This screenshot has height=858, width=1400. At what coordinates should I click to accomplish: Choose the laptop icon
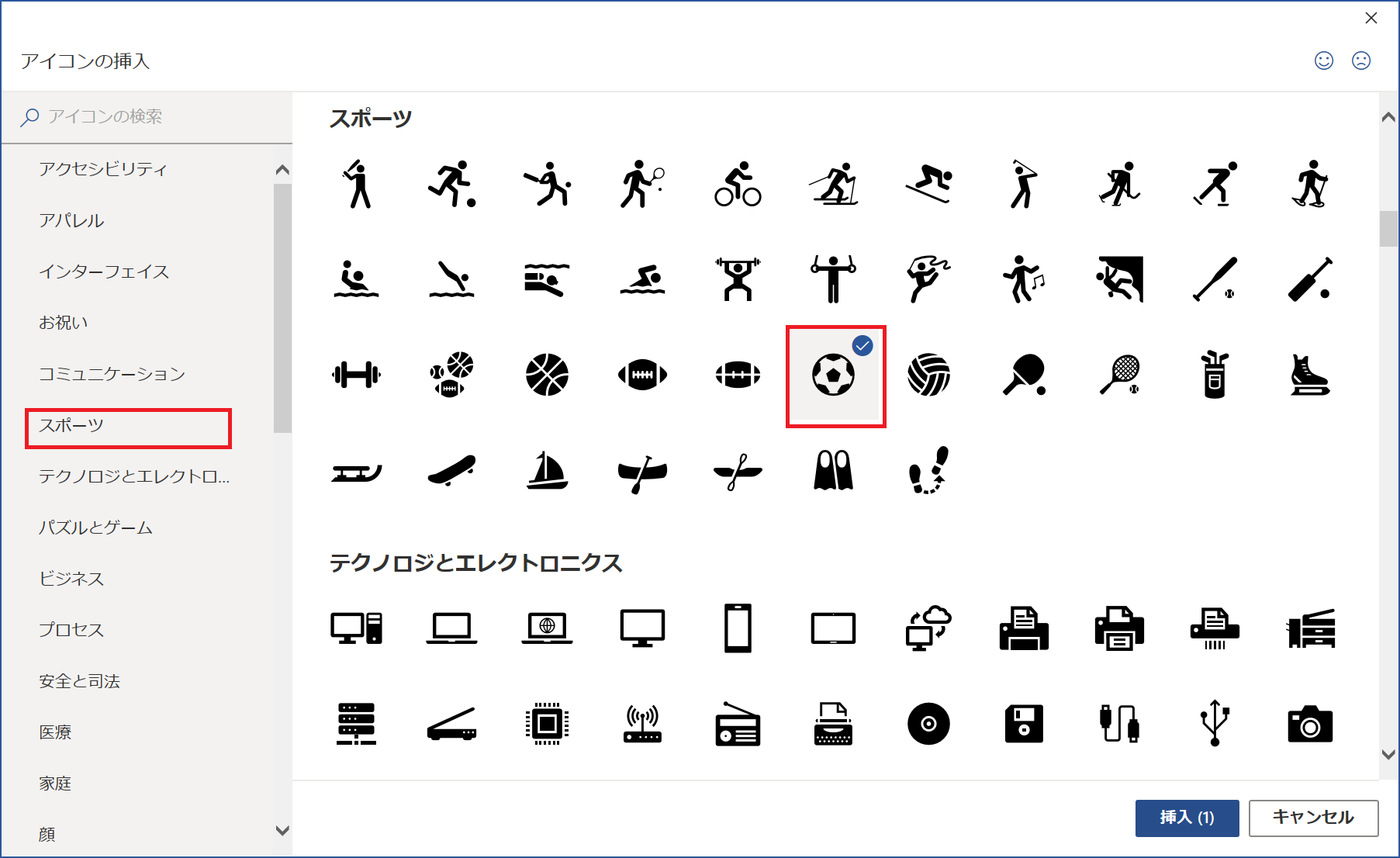(451, 628)
